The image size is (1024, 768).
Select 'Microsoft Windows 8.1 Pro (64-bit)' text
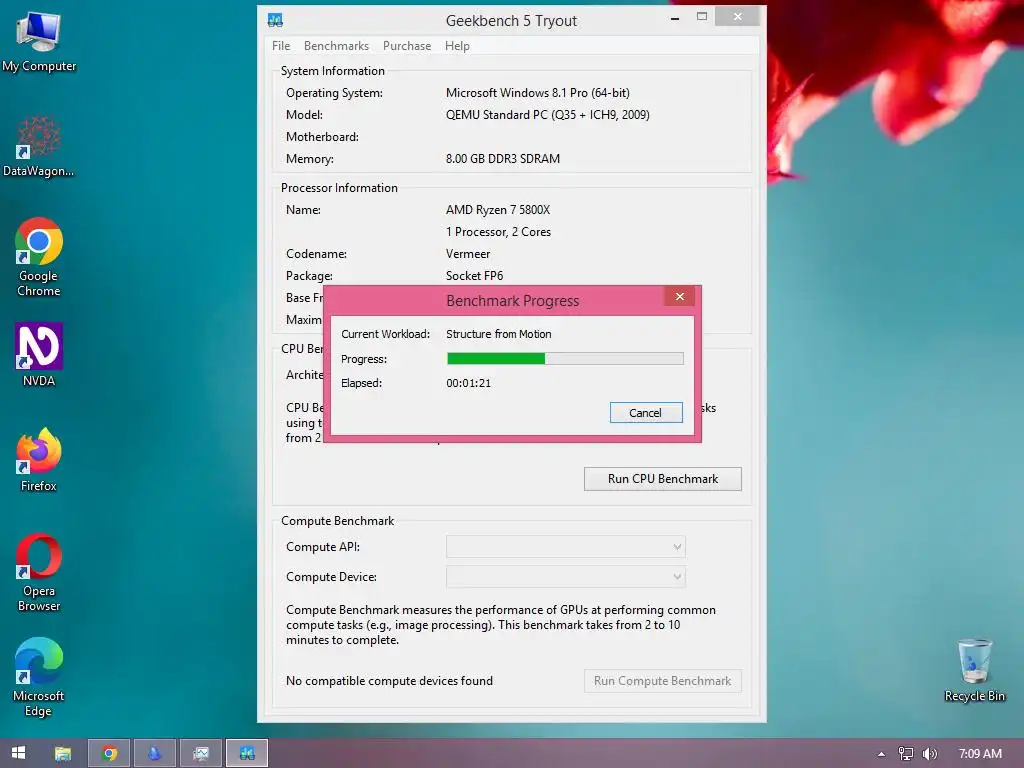point(537,93)
